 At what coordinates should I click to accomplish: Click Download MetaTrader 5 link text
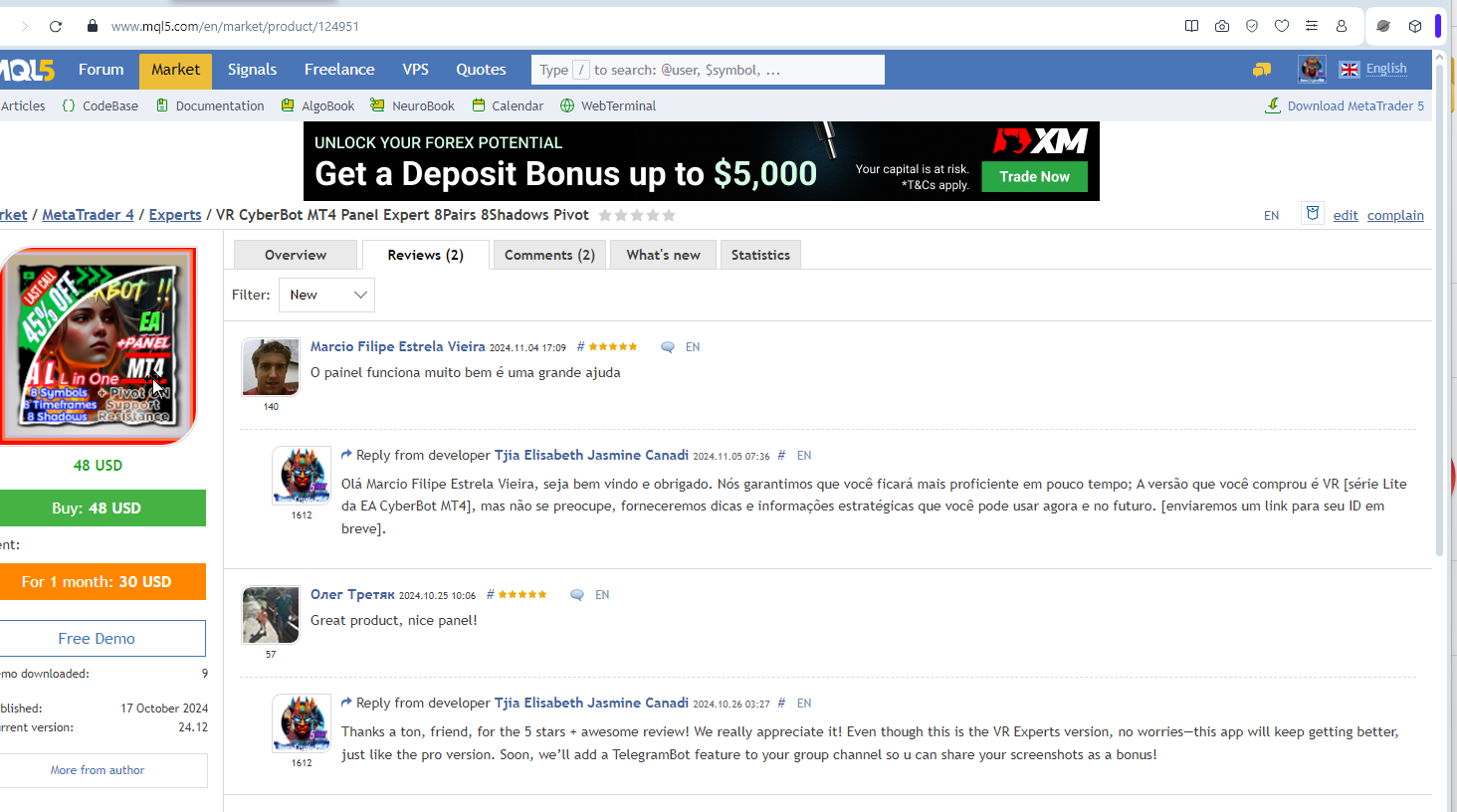pyautogui.click(x=1355, y=105)
